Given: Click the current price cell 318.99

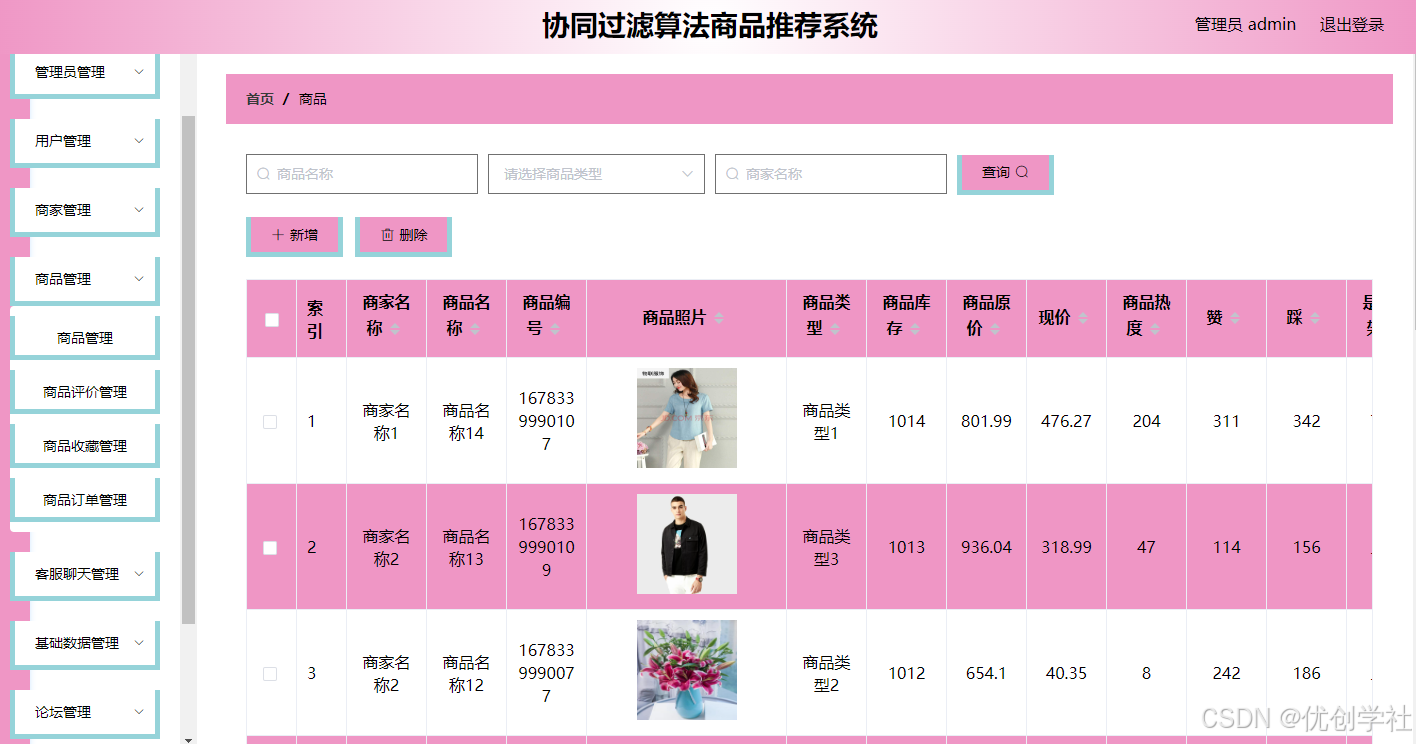Looking at the screenshot, I should 1067,547.
